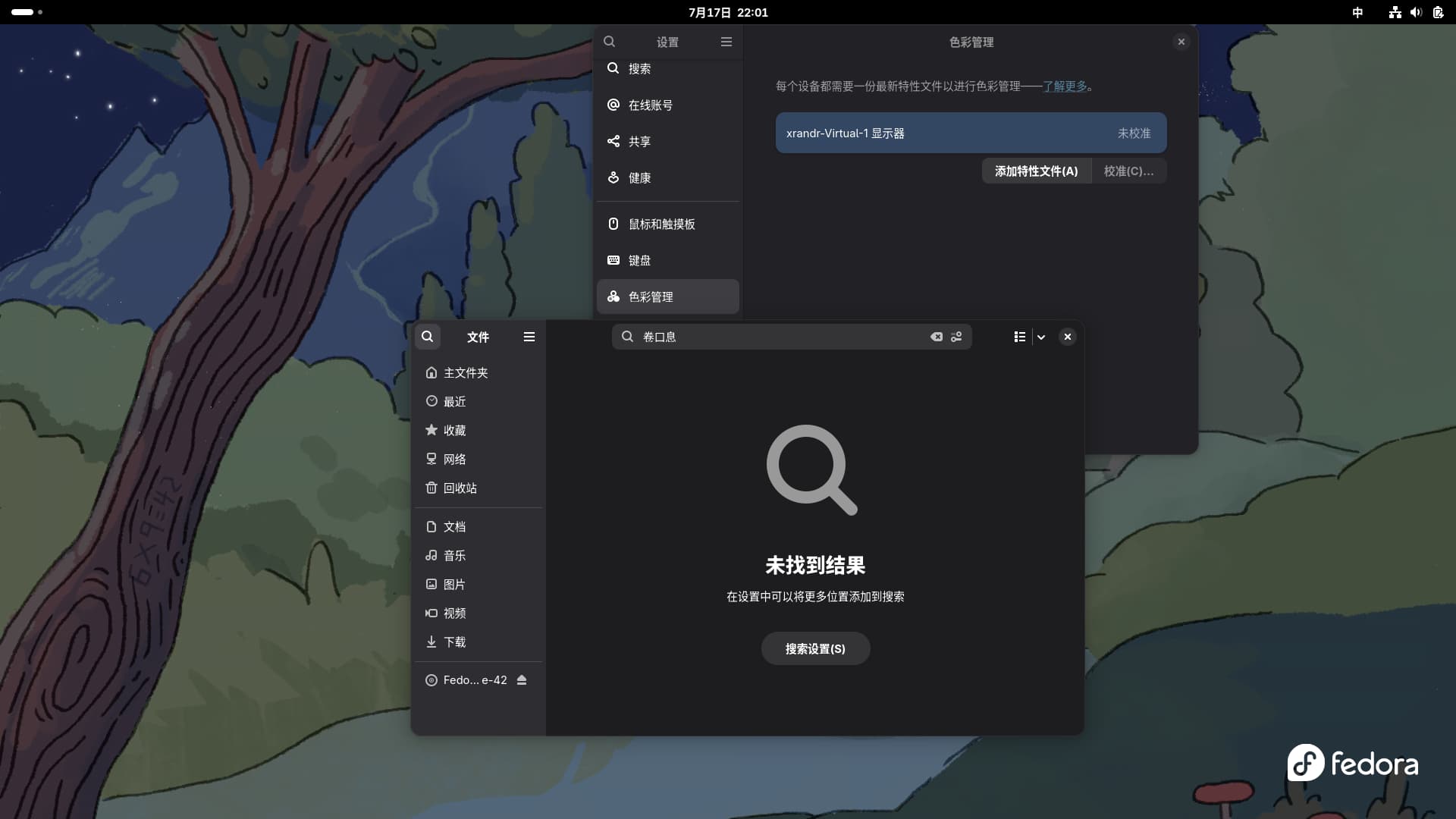Image resolution: width=1456 pixels, height=819 pixels.
Task: Expand the view options dropdown chevron
Action: (1041, 337)
